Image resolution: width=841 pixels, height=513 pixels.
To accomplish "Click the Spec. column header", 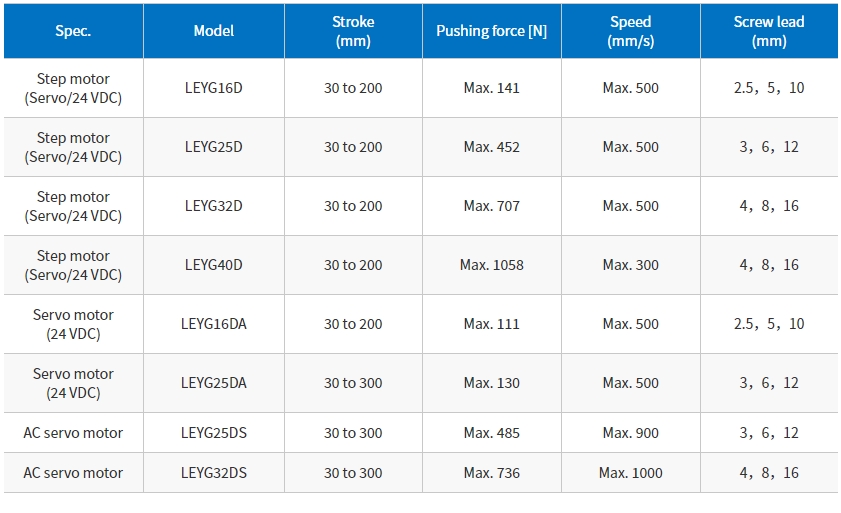I will (73, 31).
